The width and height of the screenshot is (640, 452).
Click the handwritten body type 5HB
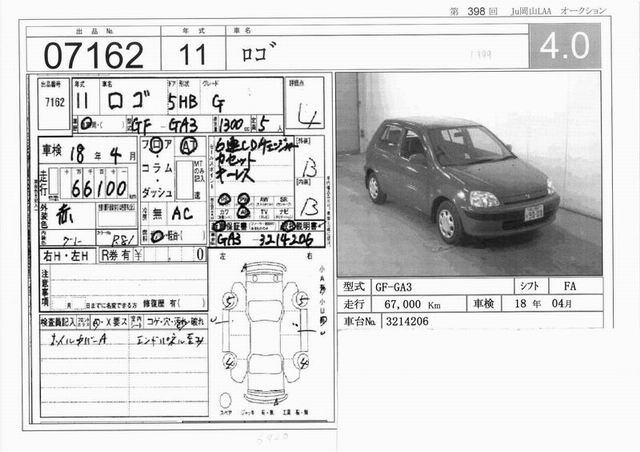[x=183, y=102]
